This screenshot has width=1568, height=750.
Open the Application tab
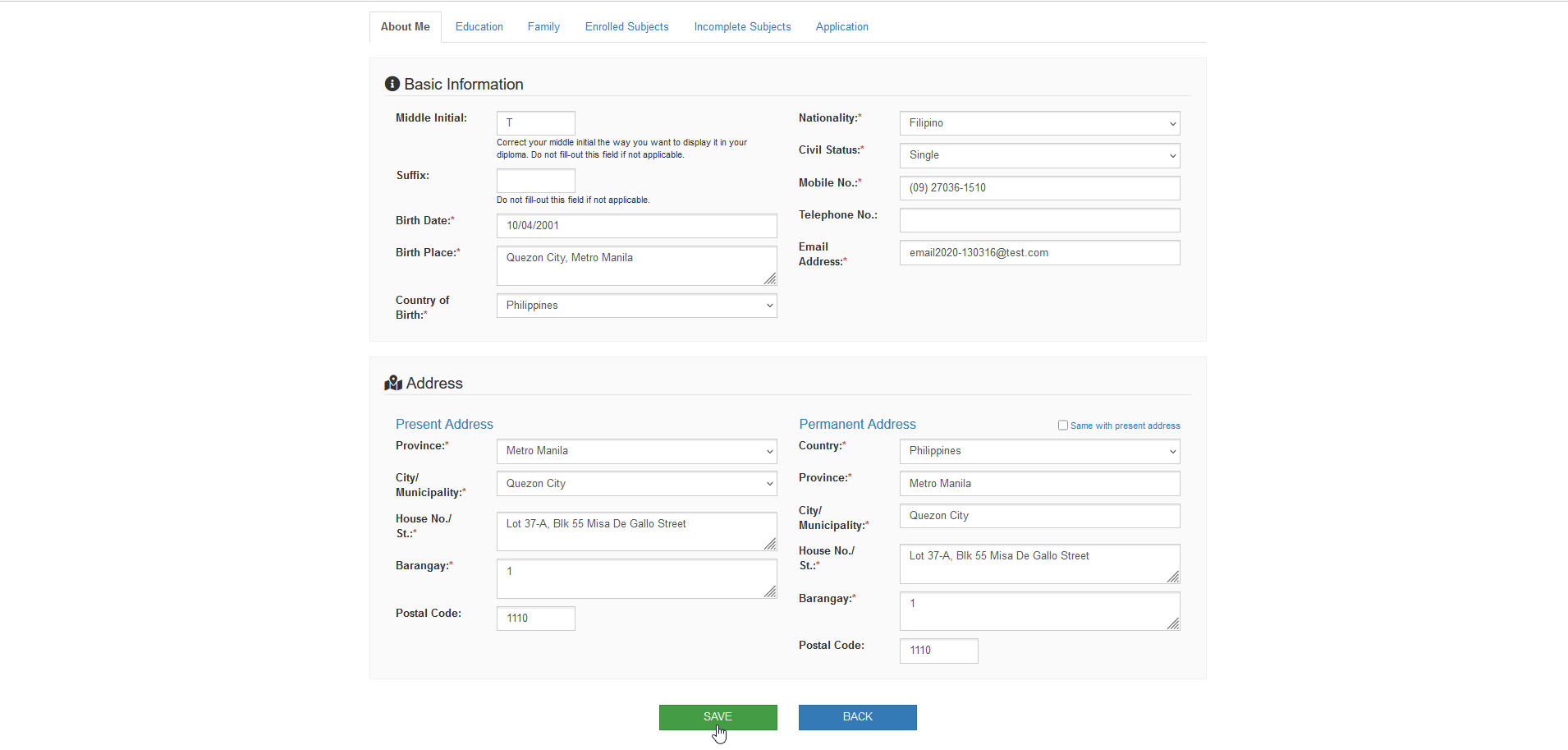pyautogui.click(x=842, y=27)
